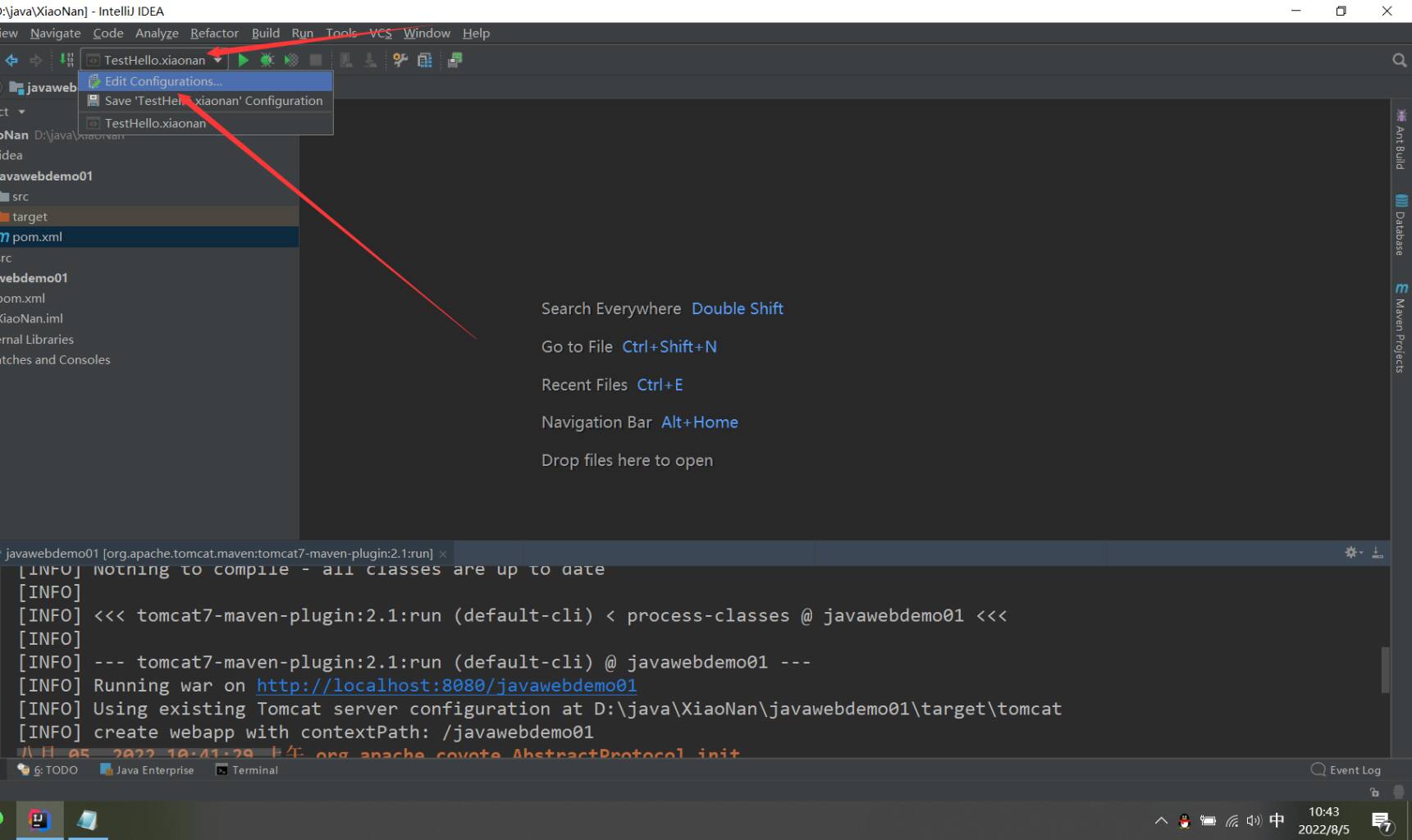Select Edit Configurations... from the dropdown

[206, 81]
